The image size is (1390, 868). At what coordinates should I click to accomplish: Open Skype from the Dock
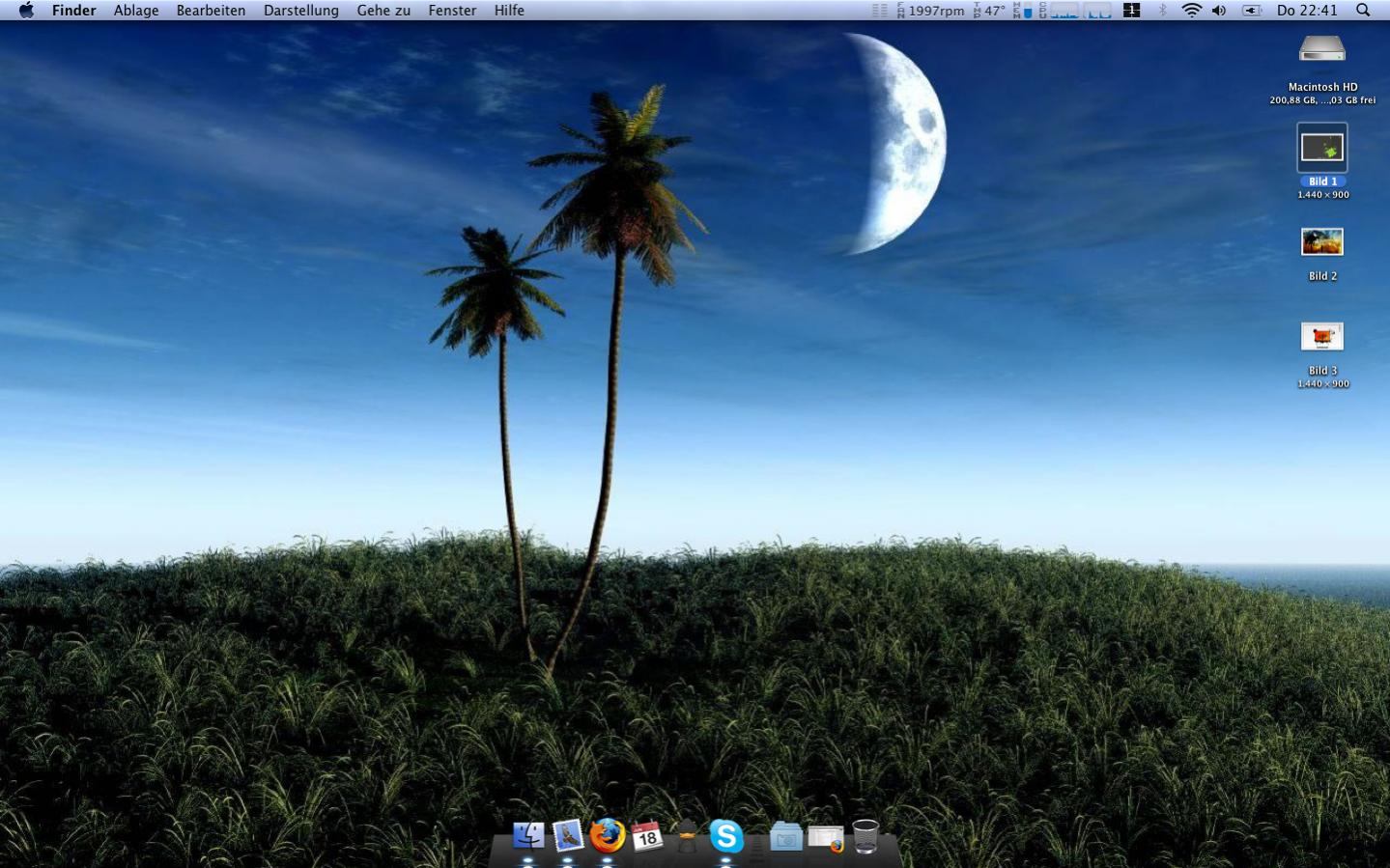coord(726,836)
